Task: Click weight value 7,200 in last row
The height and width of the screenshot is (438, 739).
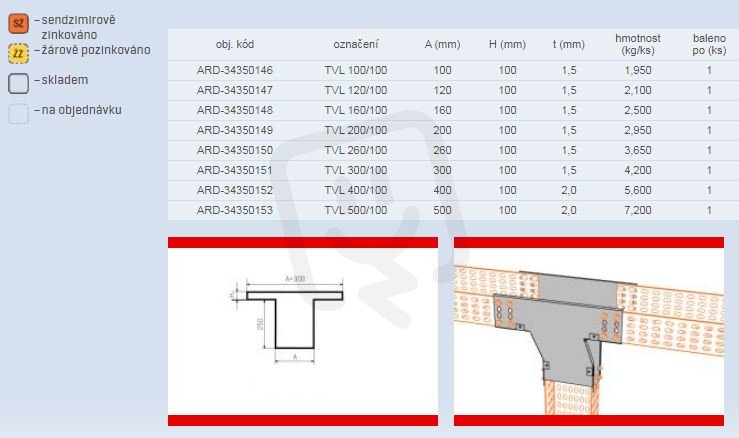Action: (x=638, y=210)
